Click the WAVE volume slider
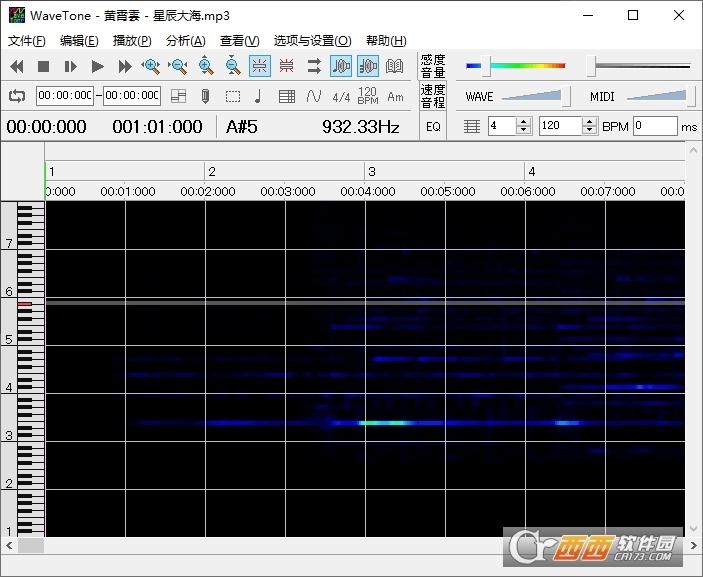 click(x=536, y=96)
